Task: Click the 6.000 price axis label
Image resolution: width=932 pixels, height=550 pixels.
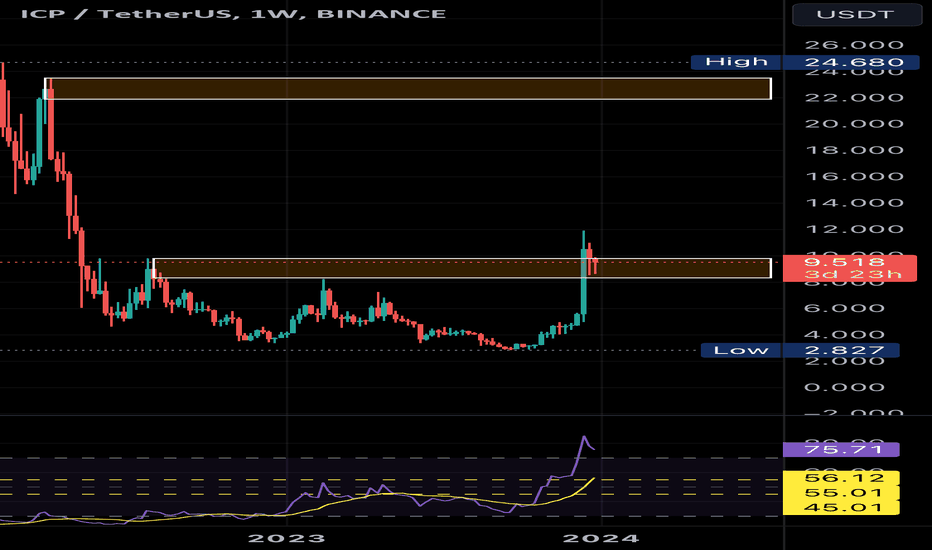Action: point(845,308)
